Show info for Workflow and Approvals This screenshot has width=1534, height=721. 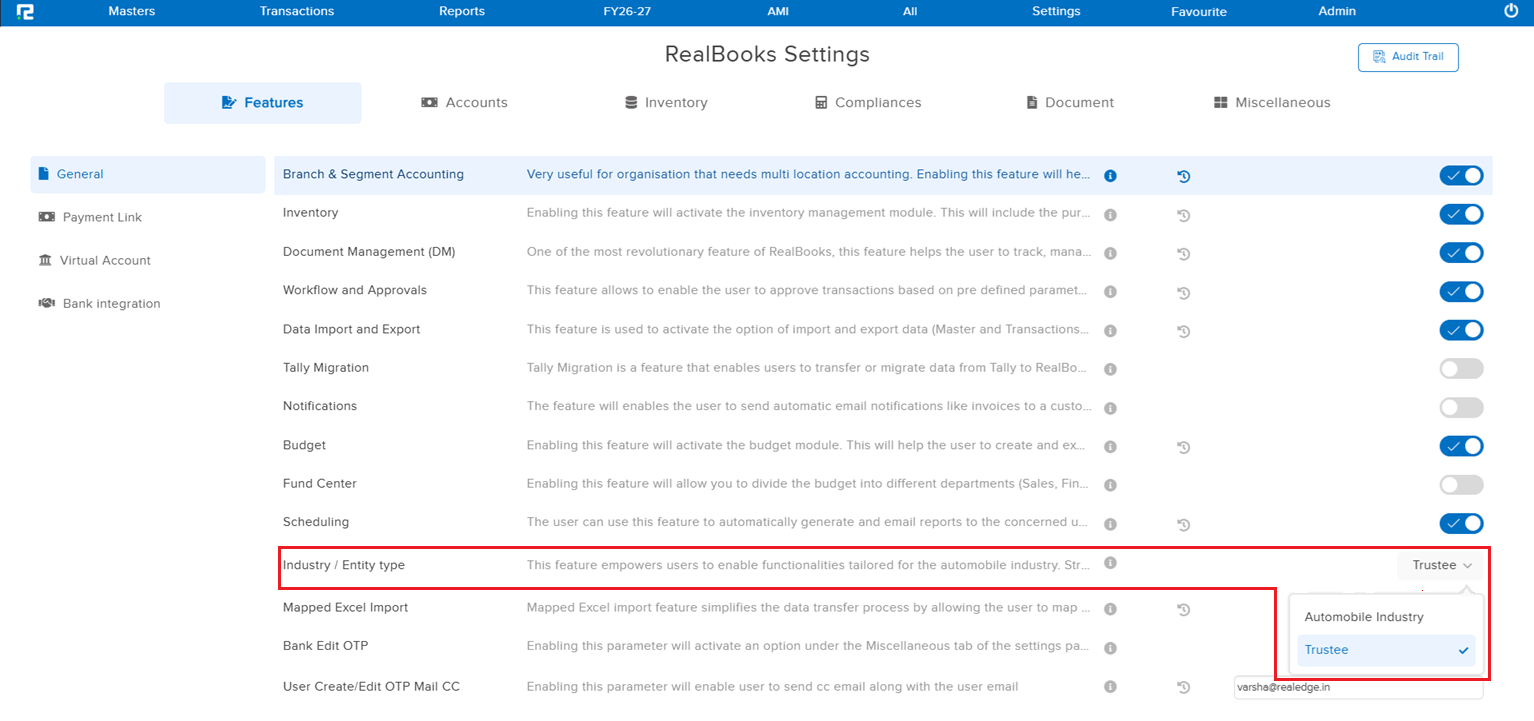1110,292
